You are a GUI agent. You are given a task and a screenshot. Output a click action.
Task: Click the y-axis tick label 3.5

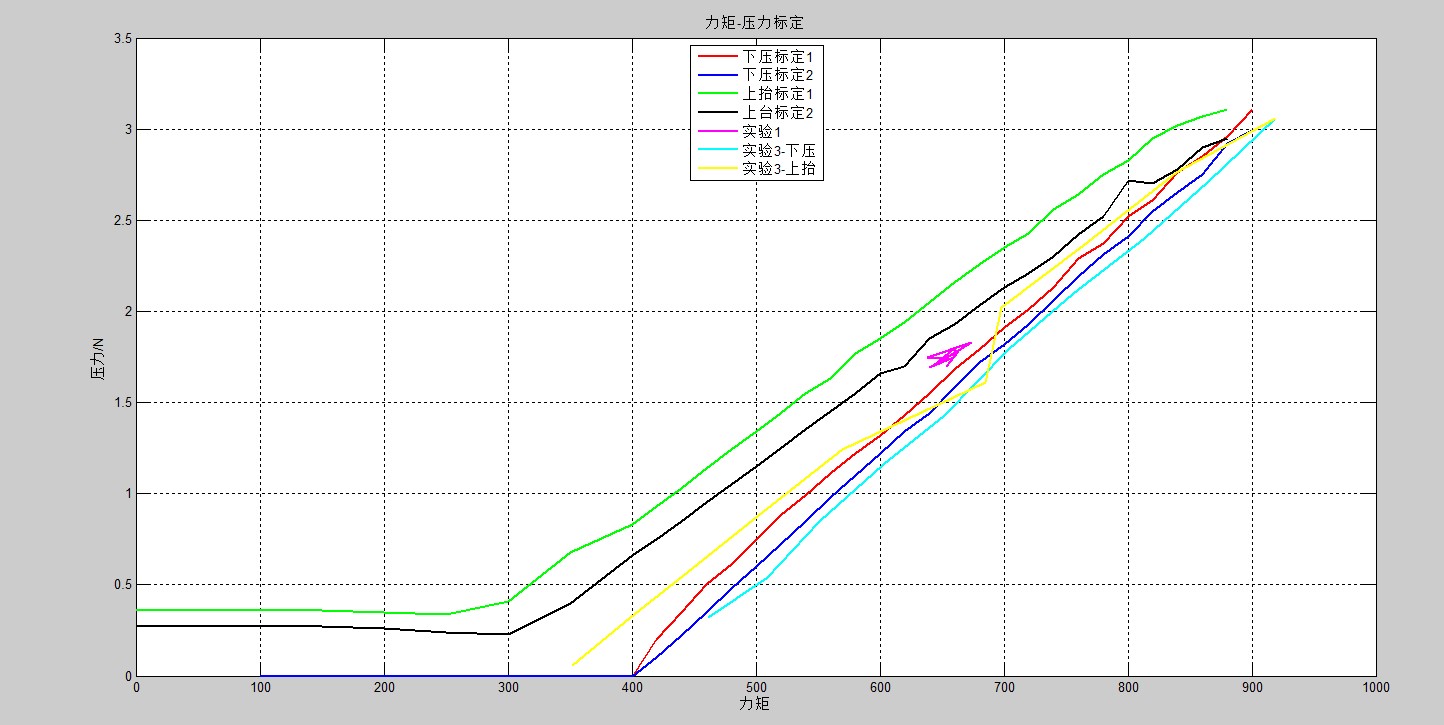click(121, 39)
